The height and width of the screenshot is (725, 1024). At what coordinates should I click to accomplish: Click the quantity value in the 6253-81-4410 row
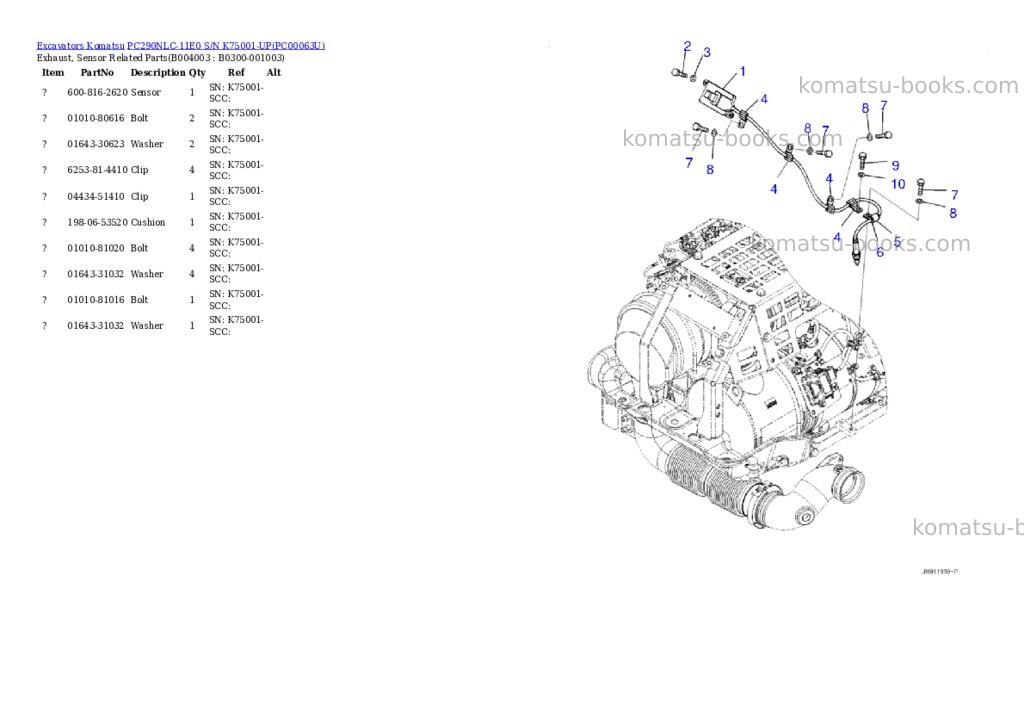point(192,170)
